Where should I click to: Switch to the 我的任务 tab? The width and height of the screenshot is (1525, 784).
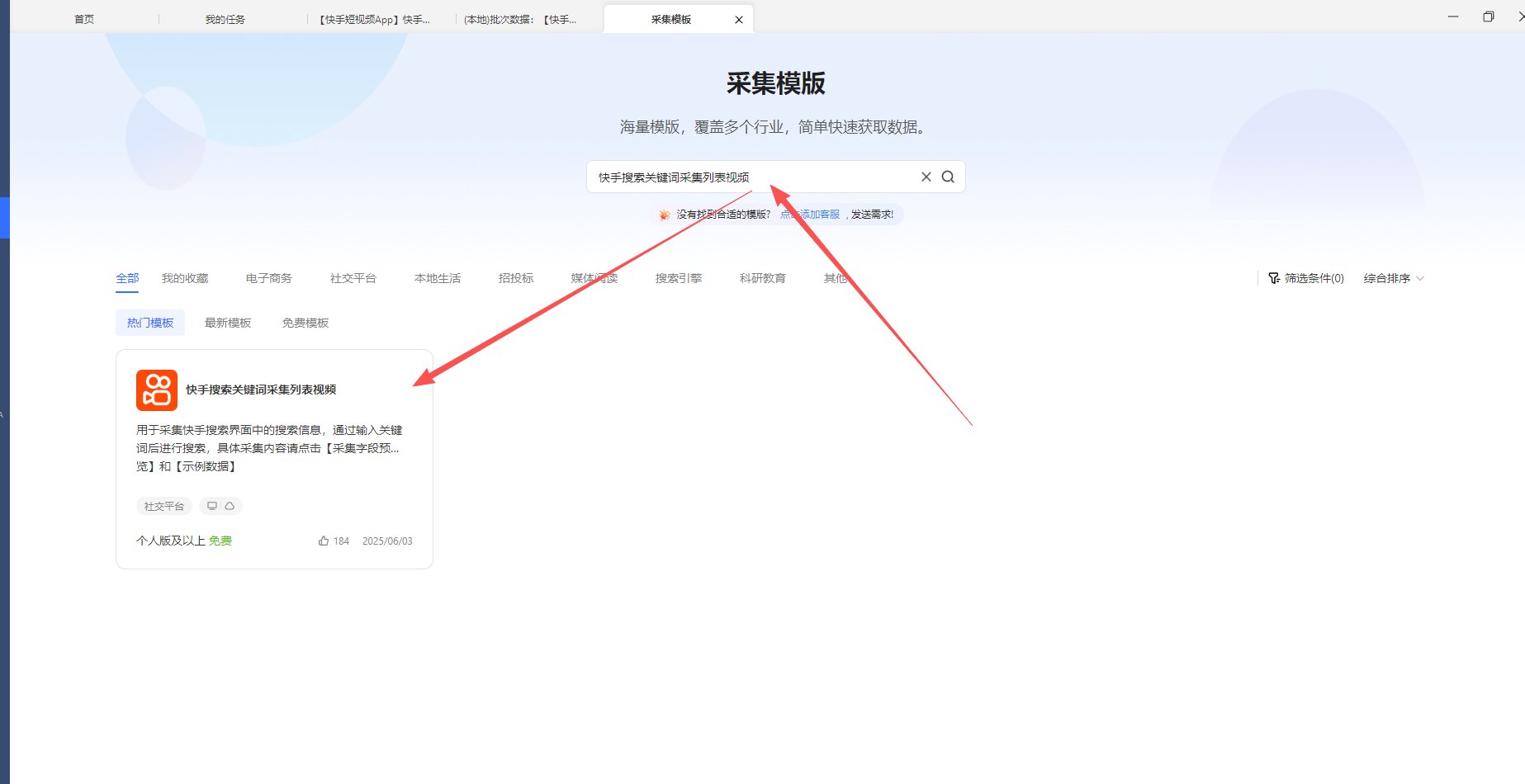pyautogui.click(x=225, y=19)
